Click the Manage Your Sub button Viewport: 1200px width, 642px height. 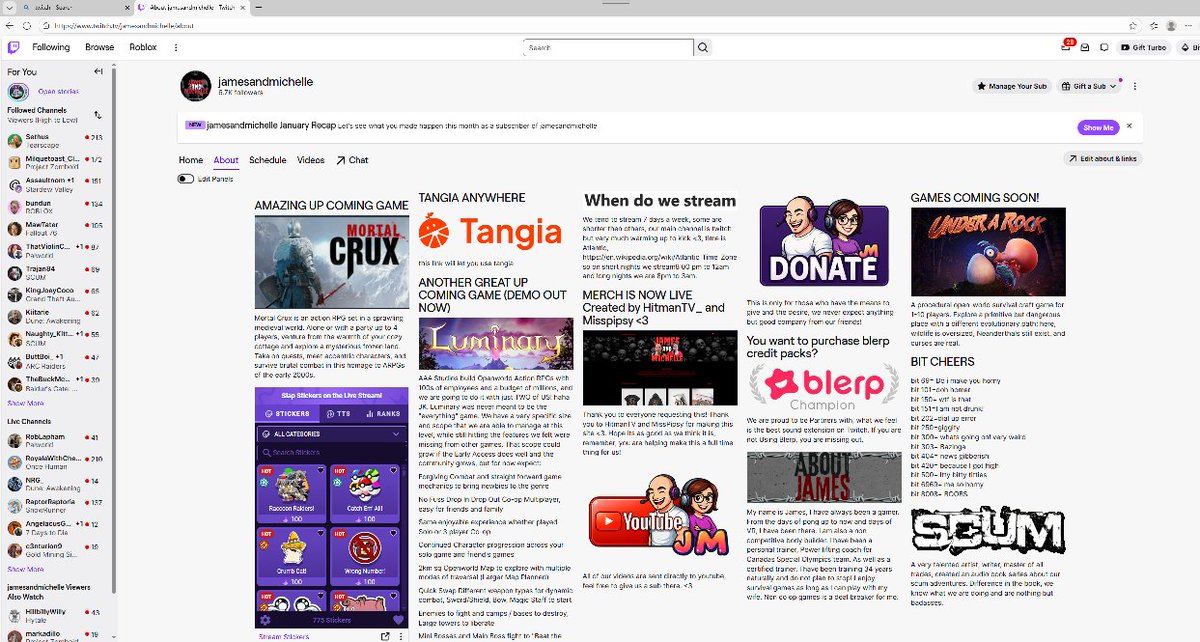point(1012,86)
